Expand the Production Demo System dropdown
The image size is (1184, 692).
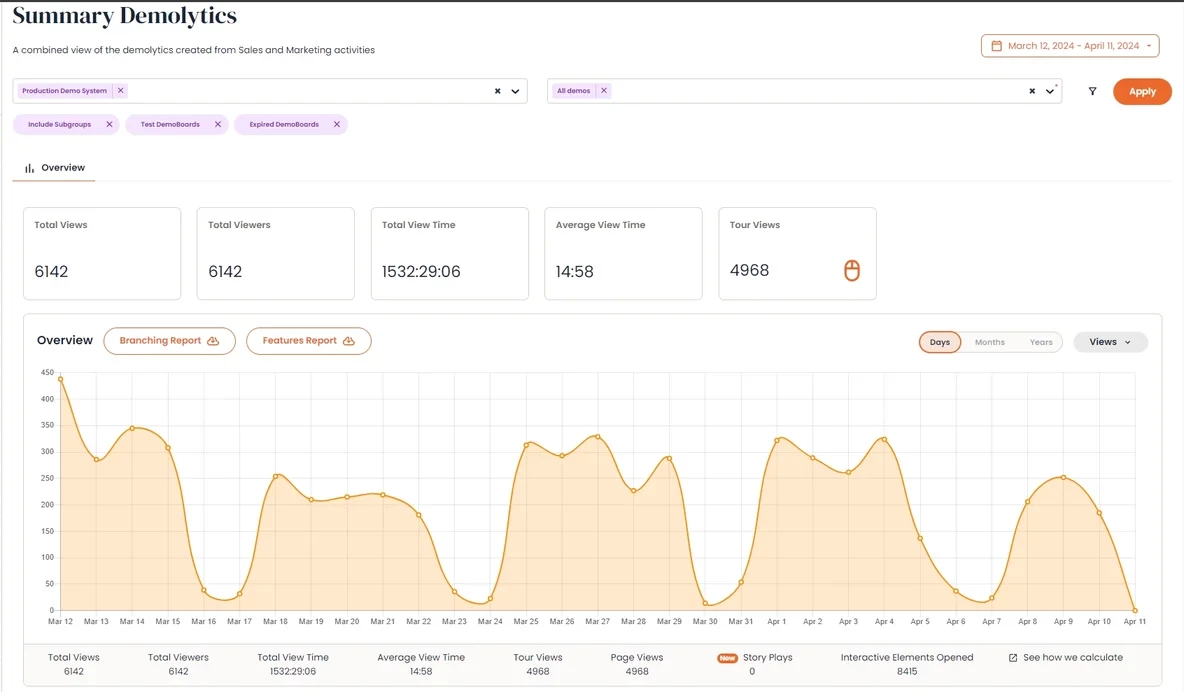[x=516, y=91]
